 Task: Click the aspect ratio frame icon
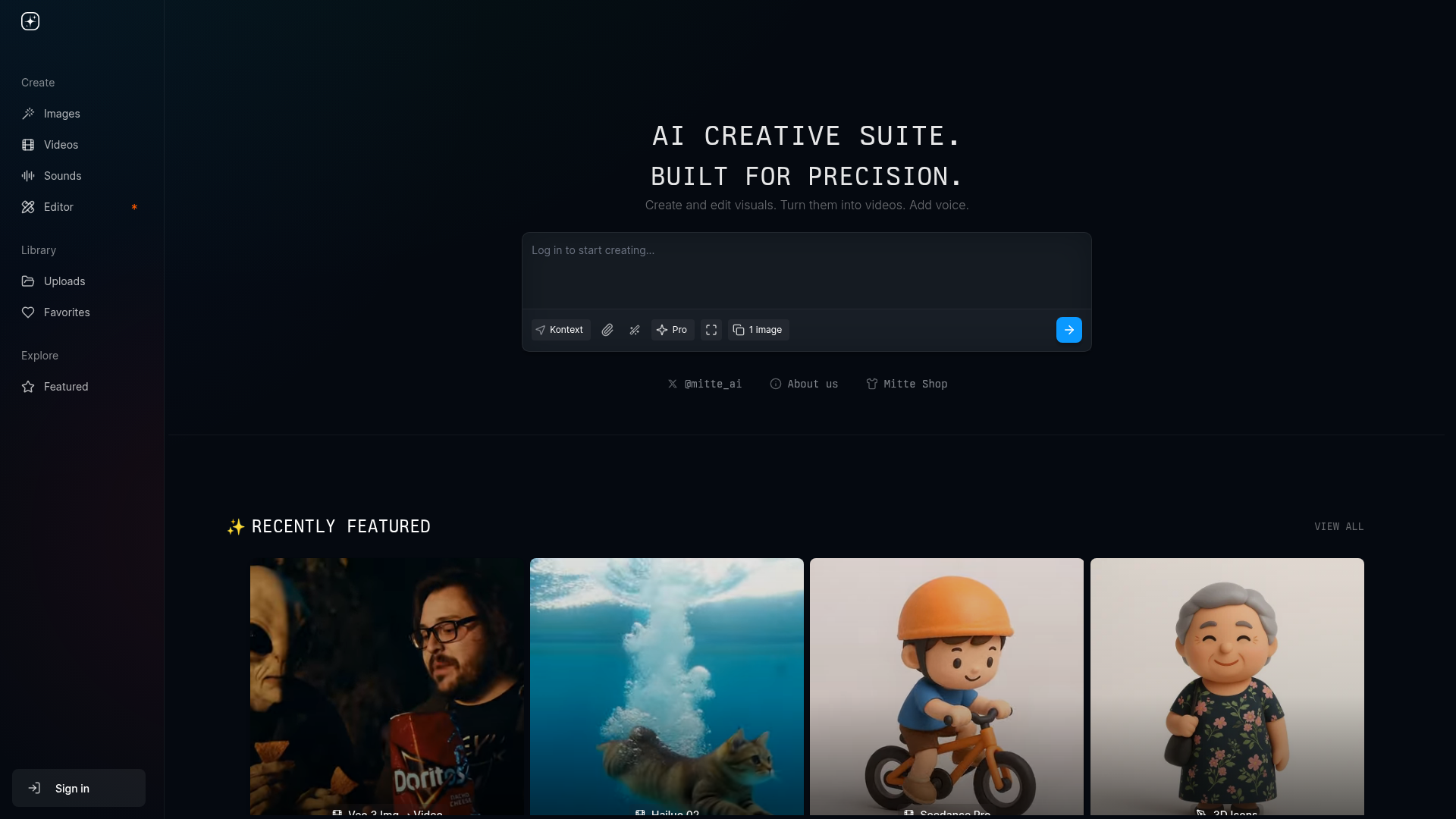coord(711,330)
